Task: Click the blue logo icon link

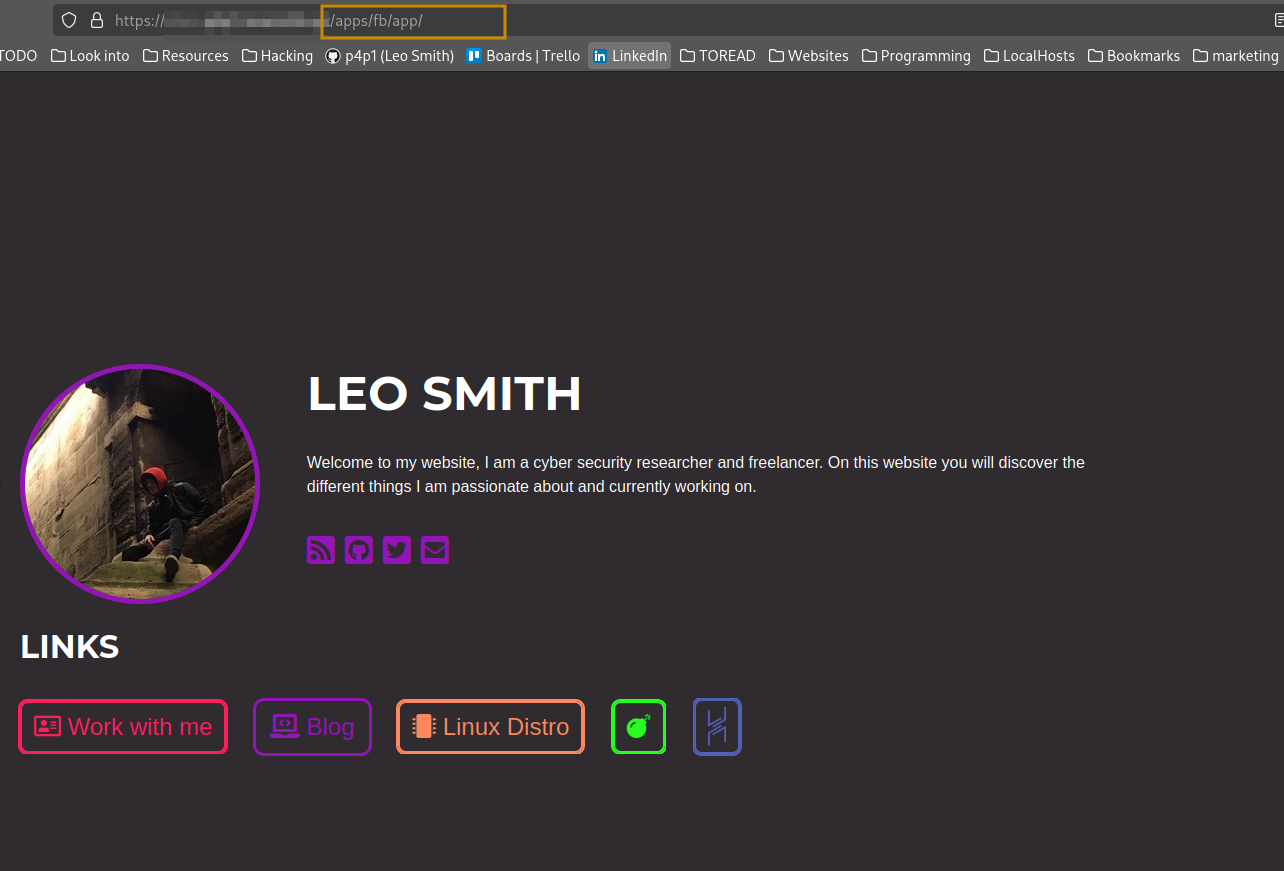Action: [x=717, y=727]
